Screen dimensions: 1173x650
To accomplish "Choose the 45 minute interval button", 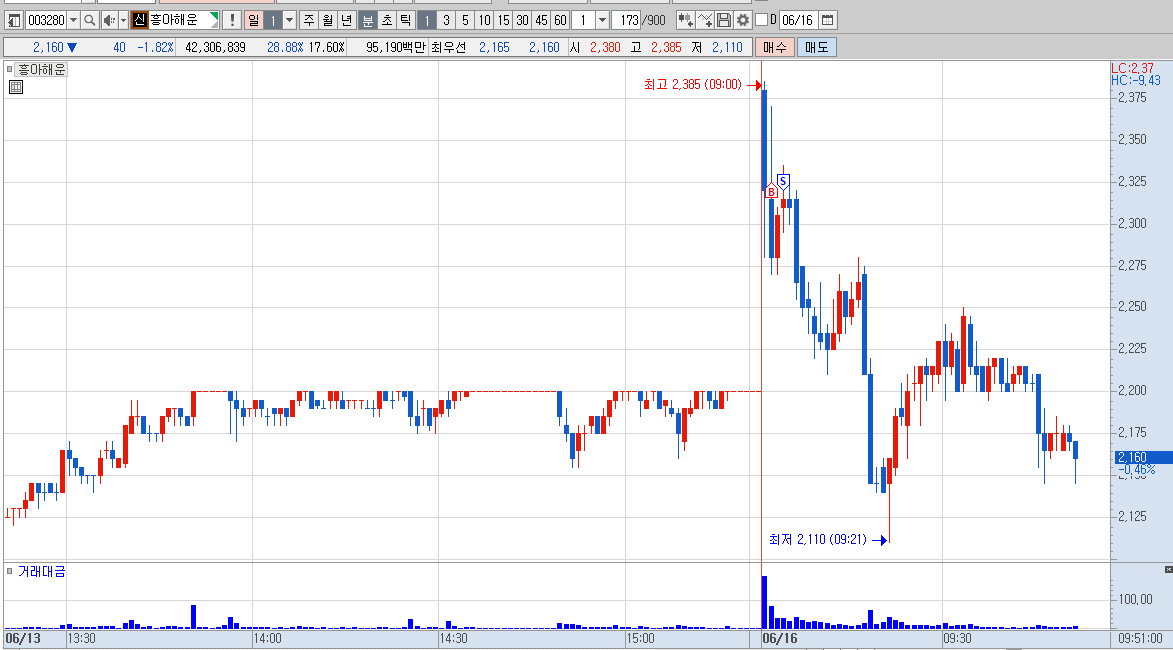I will click(x=541, y=20).
